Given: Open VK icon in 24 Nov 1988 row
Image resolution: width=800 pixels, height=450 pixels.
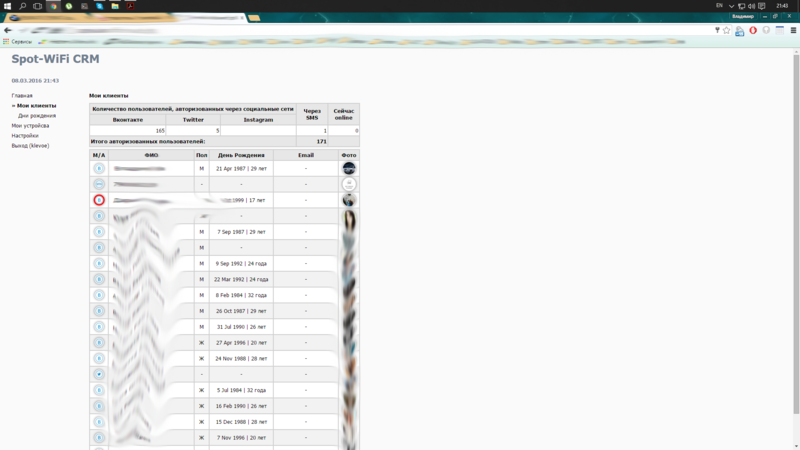Looking at the screenshot, I should 99,358.
